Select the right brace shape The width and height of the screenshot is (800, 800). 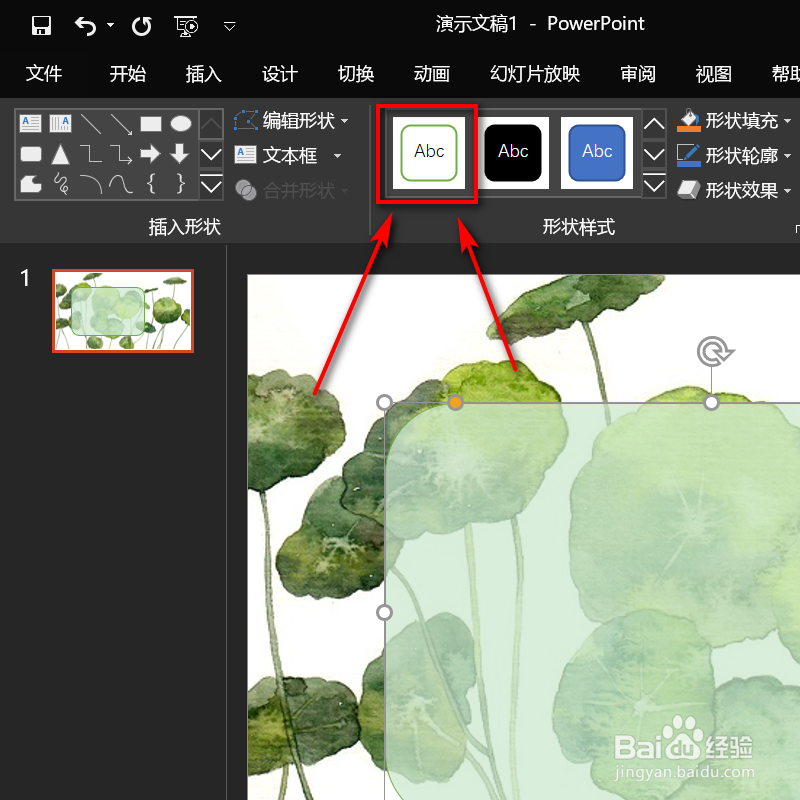181,184
